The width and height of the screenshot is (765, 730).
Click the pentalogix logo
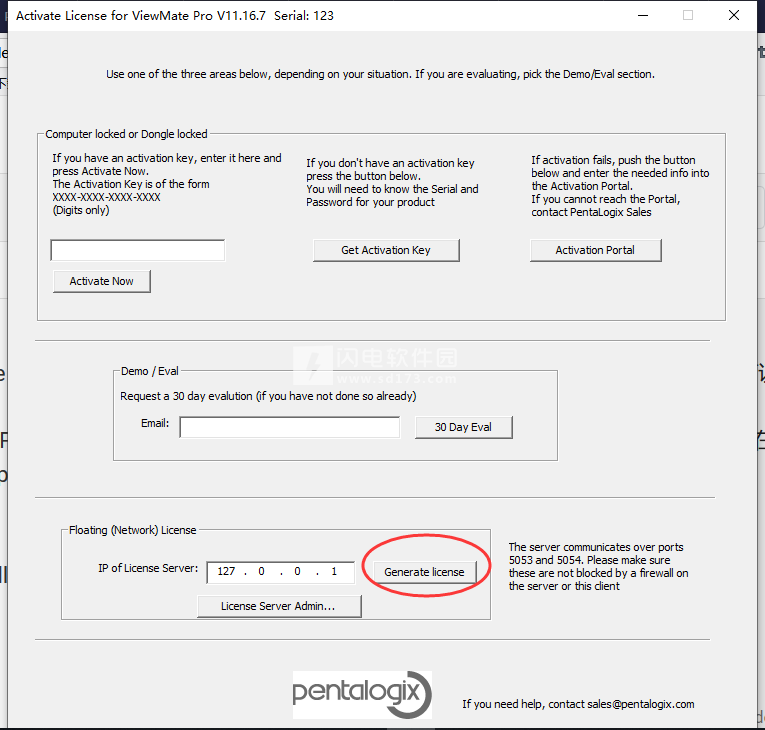(362, 694)
